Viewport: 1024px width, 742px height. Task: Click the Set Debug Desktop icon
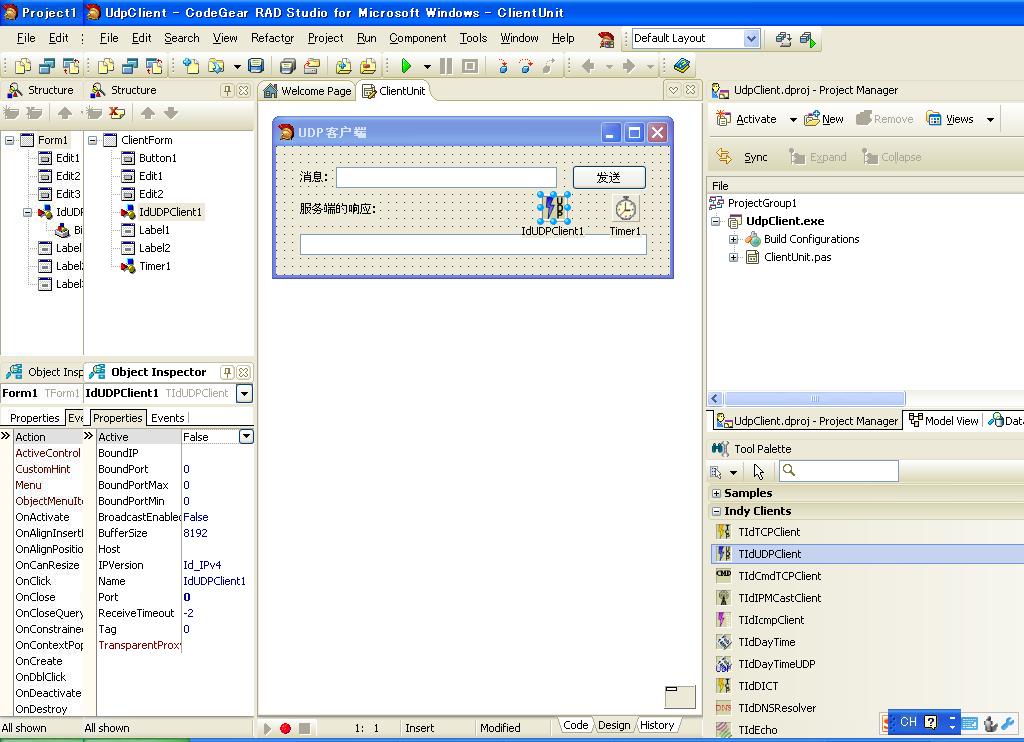808,39
